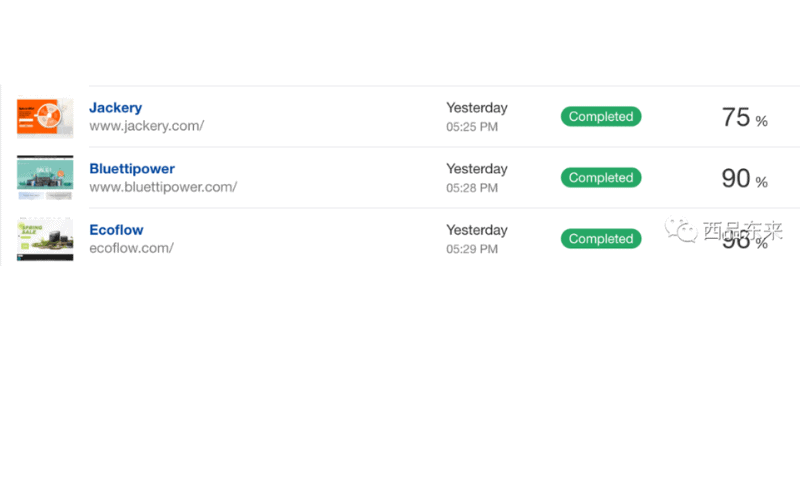800x500 pixels.
Task: Click the Ecoflow project name link
Action: 116,230
